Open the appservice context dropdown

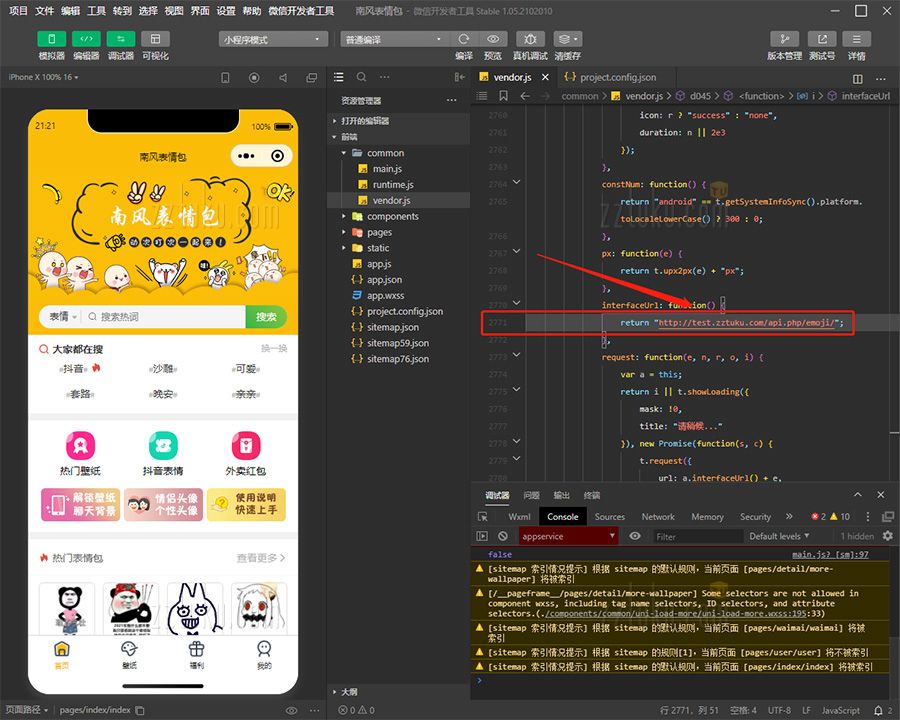pyautogui.click(x=568, y=536)
